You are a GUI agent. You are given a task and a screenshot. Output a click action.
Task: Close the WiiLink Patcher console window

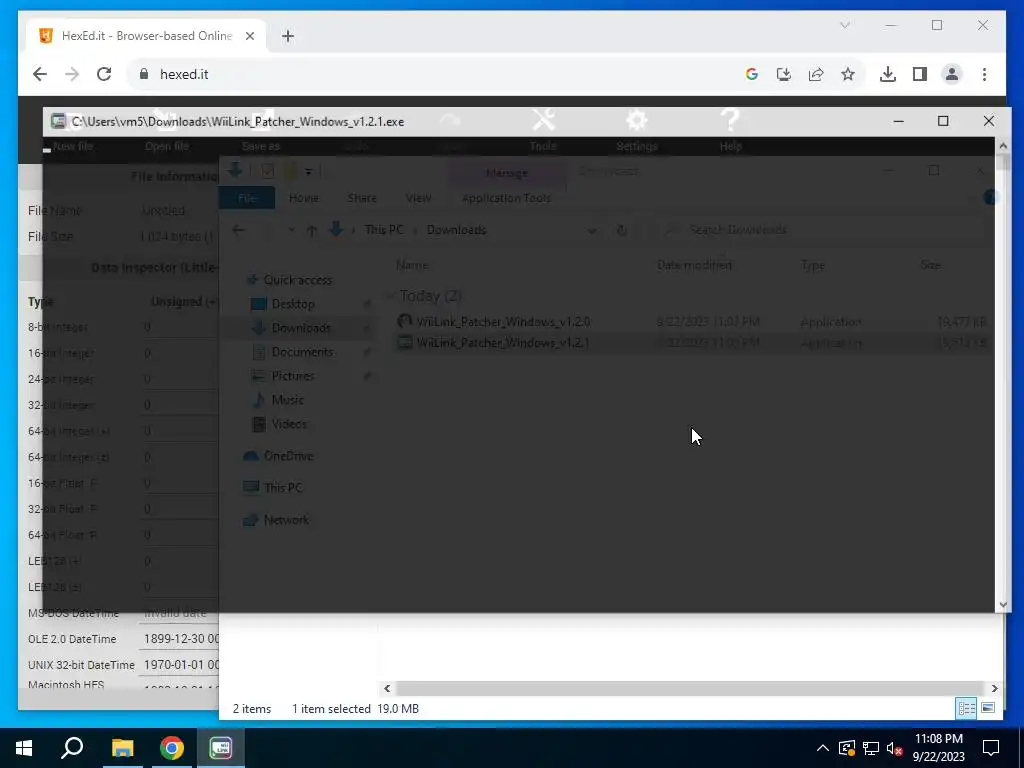pyautogui.click(x=989, y=121)
